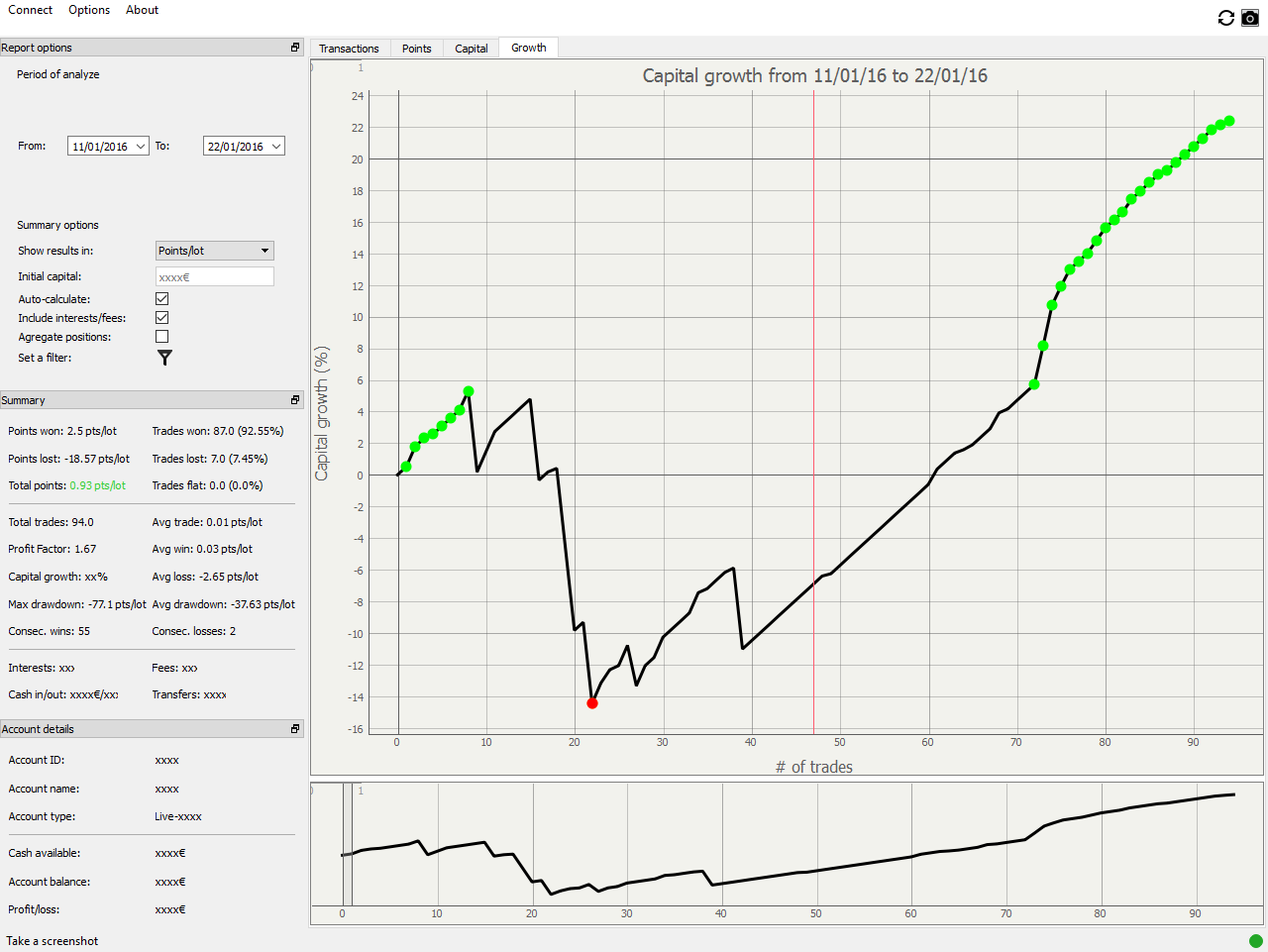
Task: Click the '# of trades' axis label
Action: coord(814,767)
